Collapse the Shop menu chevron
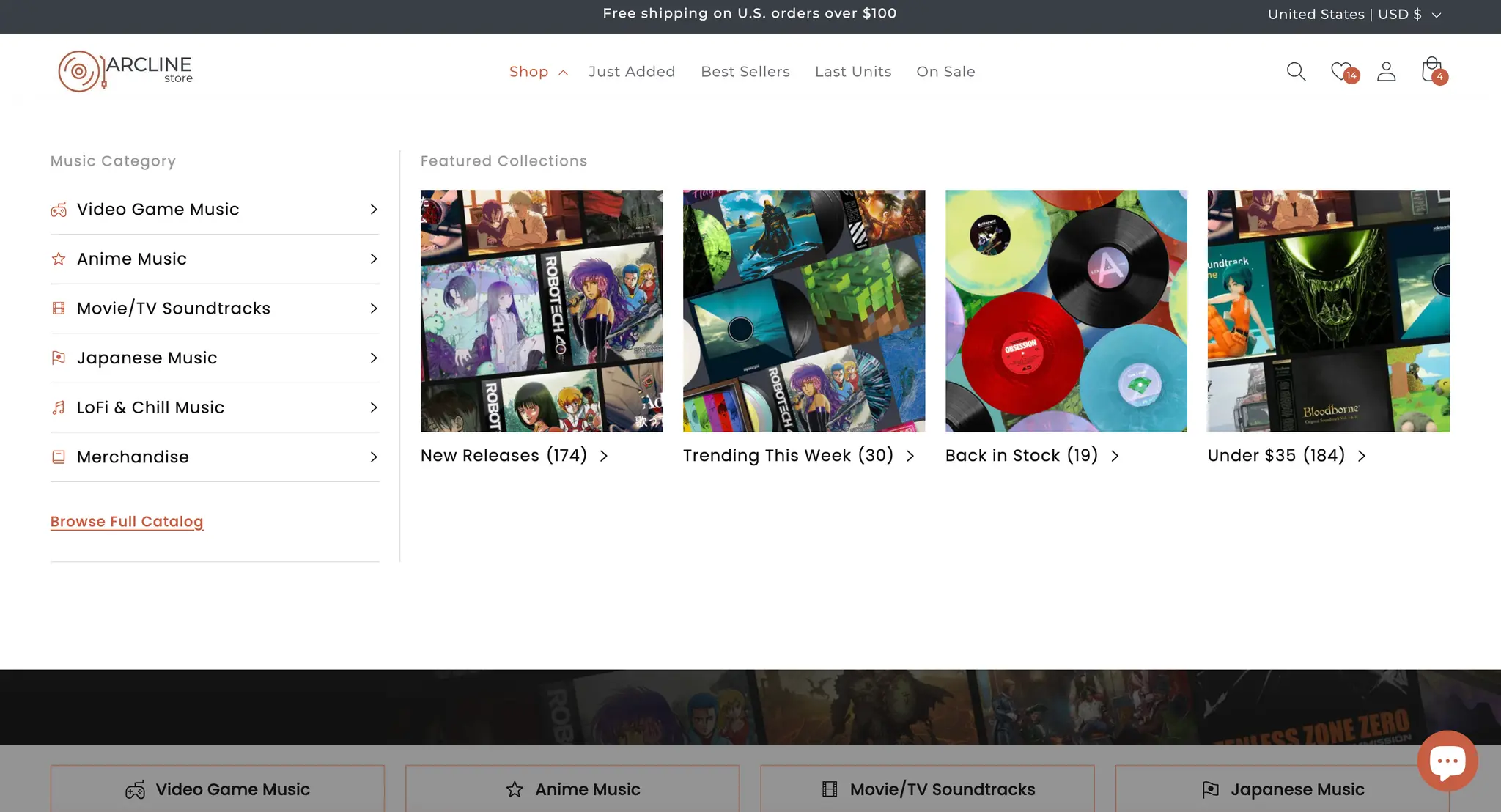The image size is (1501, 812). point(563,73)
